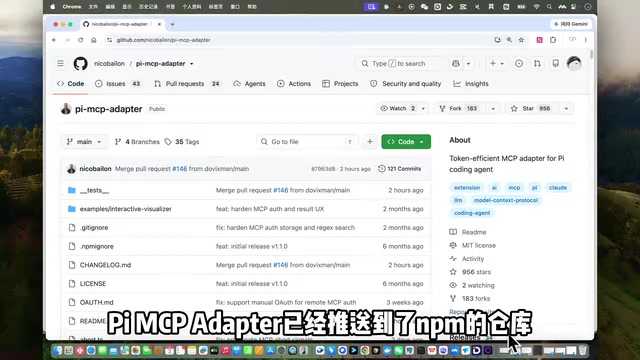The width and height of the screenshot is (640, 360).
Task: Open the Fork options dropdown arrow
Action: pos(493,109)
